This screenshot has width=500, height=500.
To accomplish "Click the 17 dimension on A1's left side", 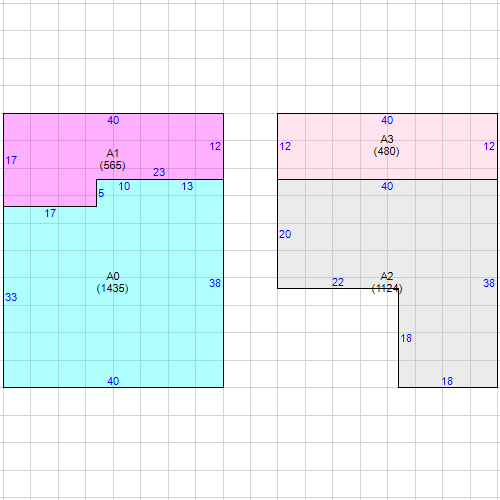I will (11, 160).
